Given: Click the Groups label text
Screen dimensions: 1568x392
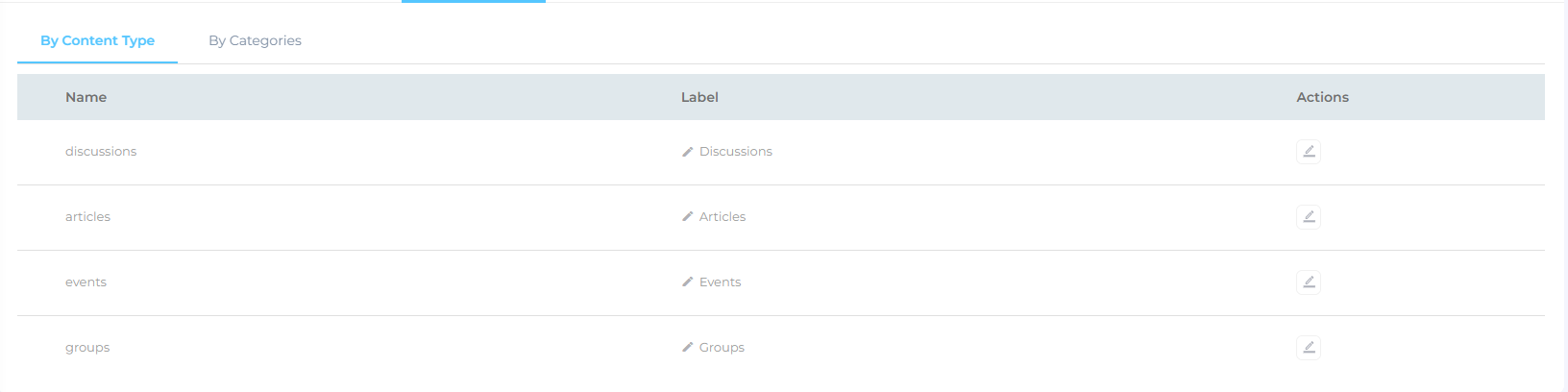Looking at the screenshot, I should (722, 348).
